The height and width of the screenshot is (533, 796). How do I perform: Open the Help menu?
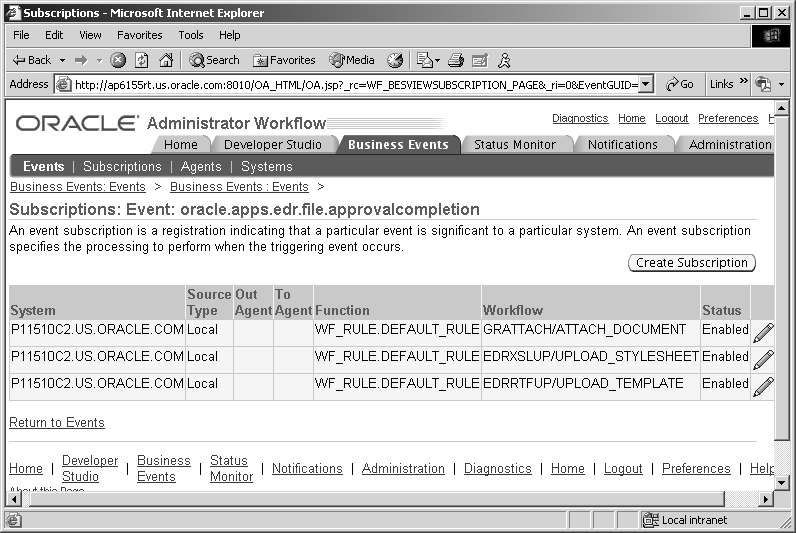click(229, 35)
